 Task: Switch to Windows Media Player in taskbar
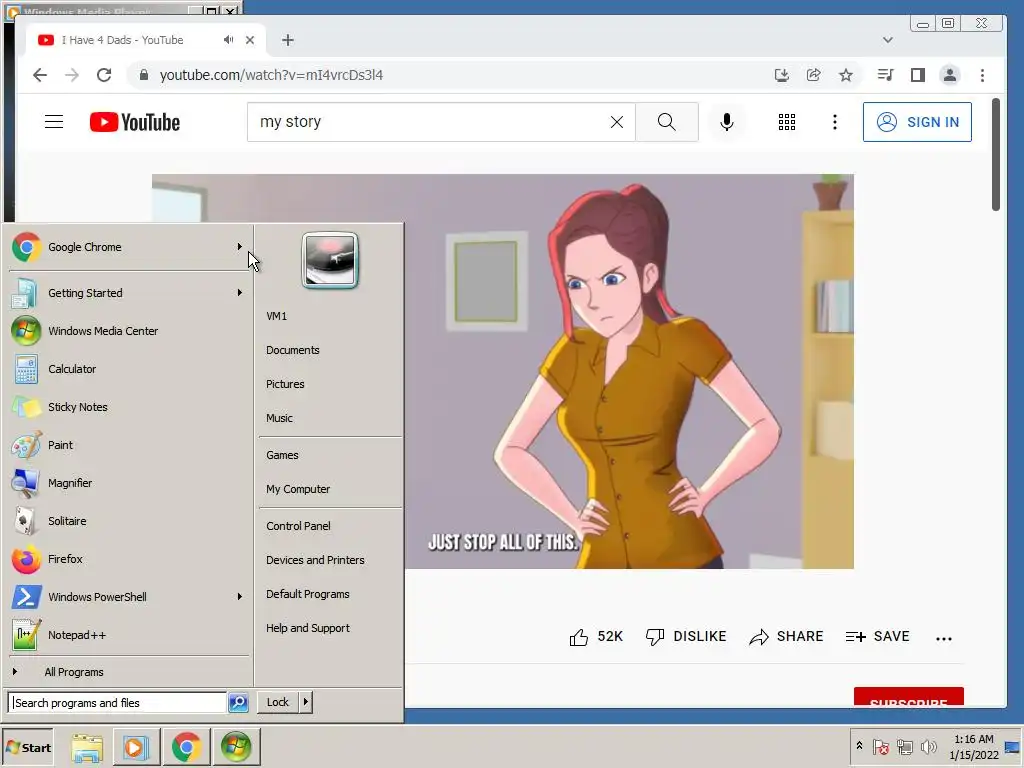pos(136,747)
